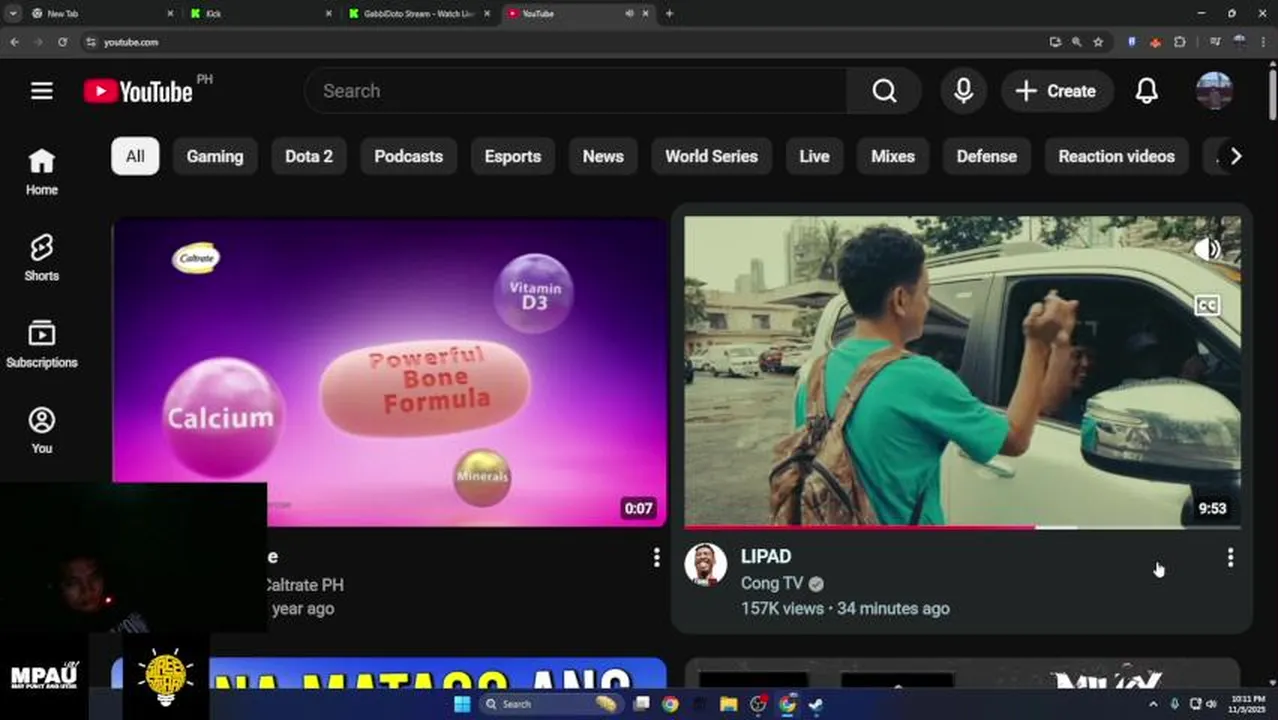
Task: Open a new browser tab with plus
Action: (669, 14)
